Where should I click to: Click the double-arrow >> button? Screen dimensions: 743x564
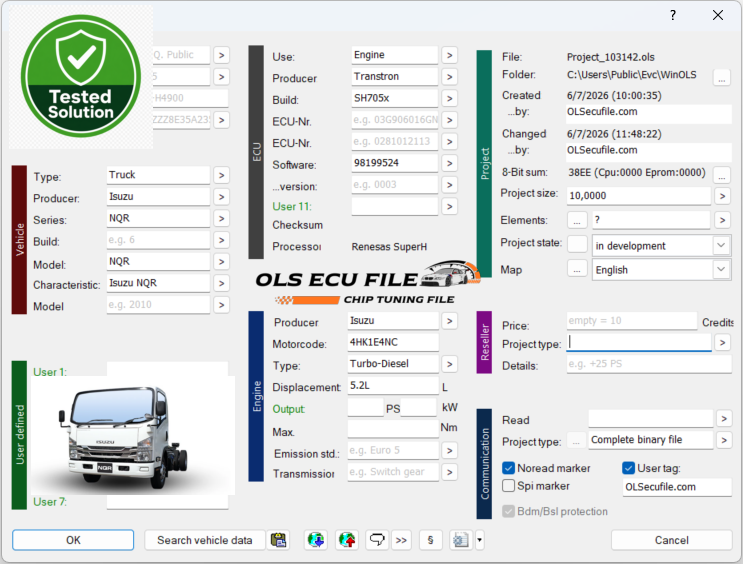pos(401,540)
